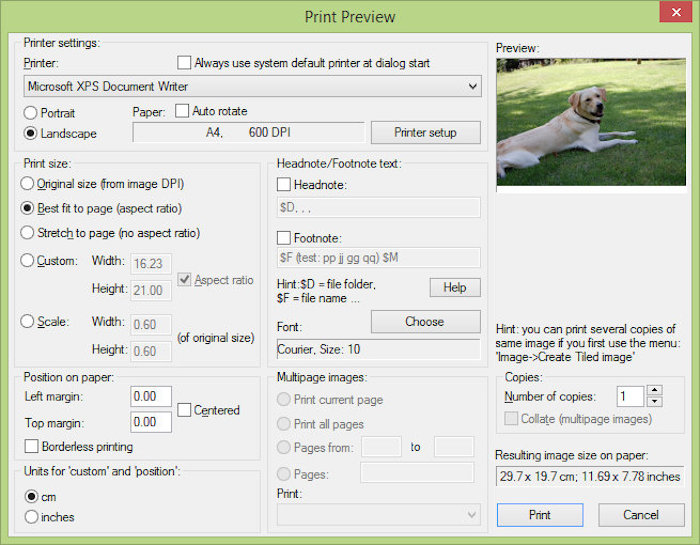Toggle the Footnote checkbox
This screenshot has height=545, width=700.
point(285,238)
